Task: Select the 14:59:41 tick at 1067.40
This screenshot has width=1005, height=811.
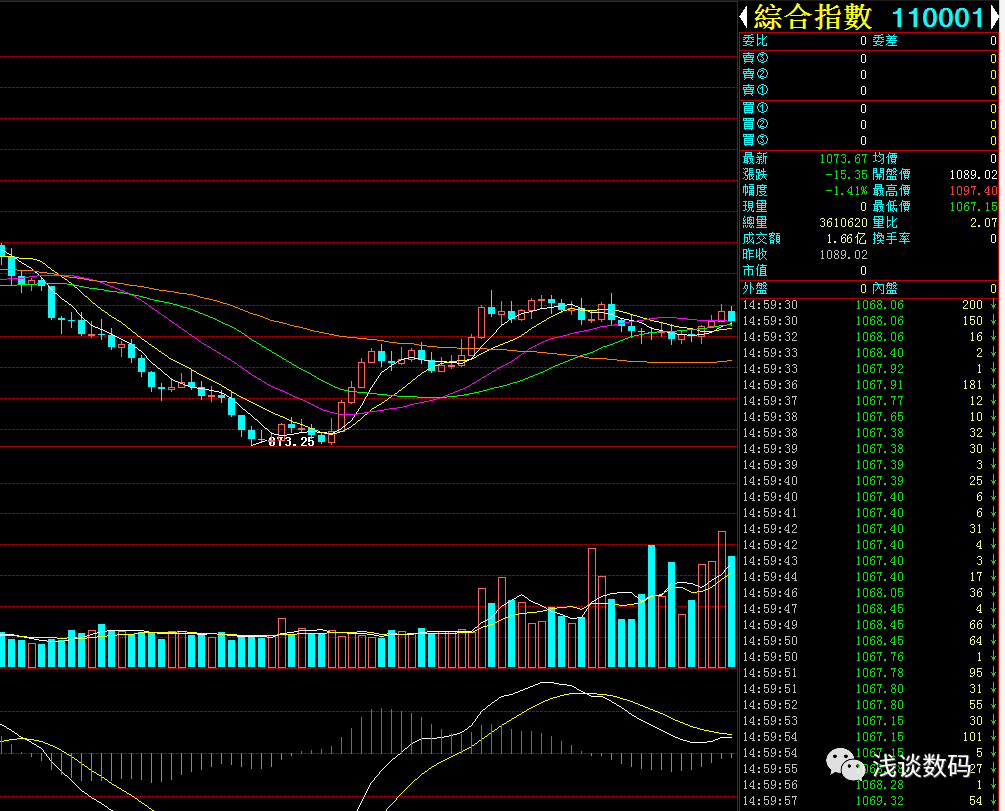Action: [869, 513]
